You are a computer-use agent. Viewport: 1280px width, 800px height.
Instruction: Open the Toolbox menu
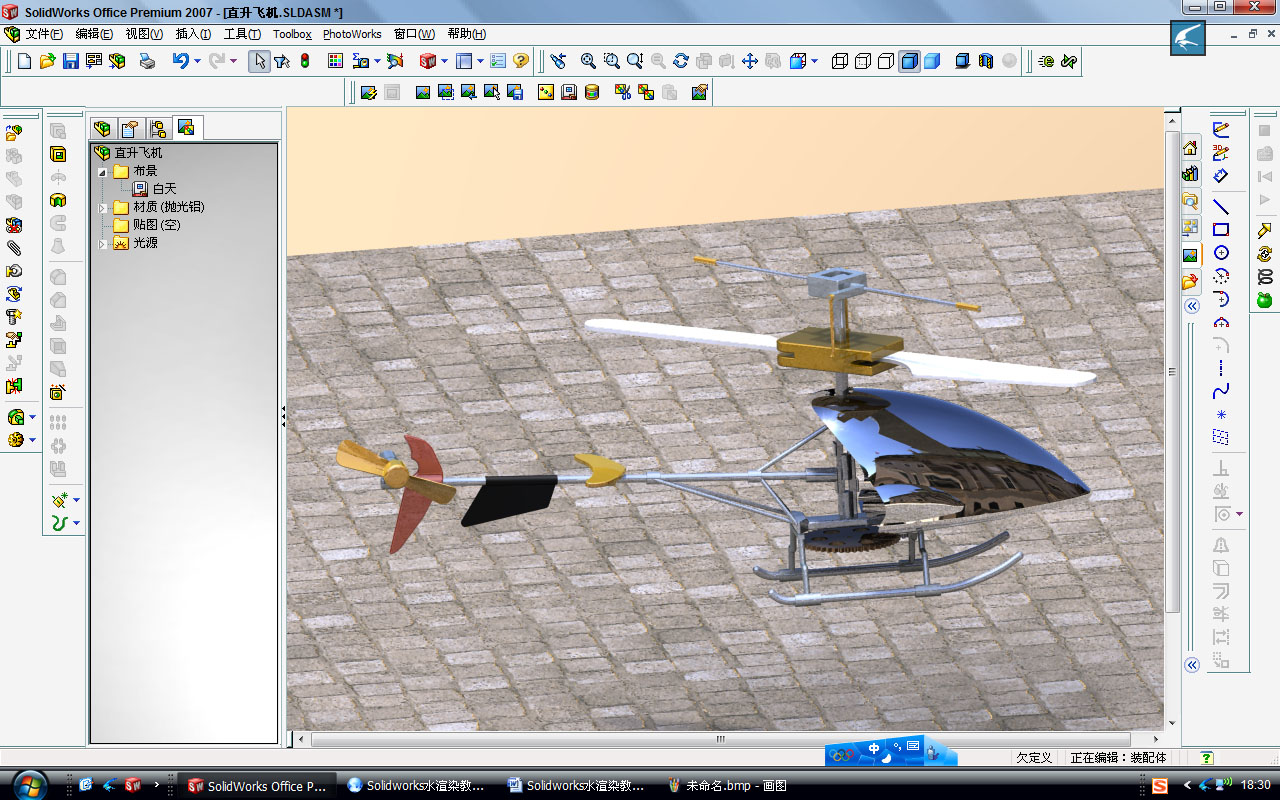[292, 34]
